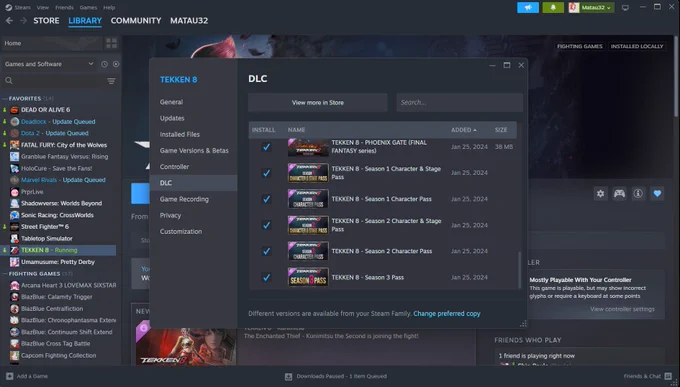Click the Tabletop Simulator game icon
The height and width of the screenshot is (387, 680).
point(14,238)
